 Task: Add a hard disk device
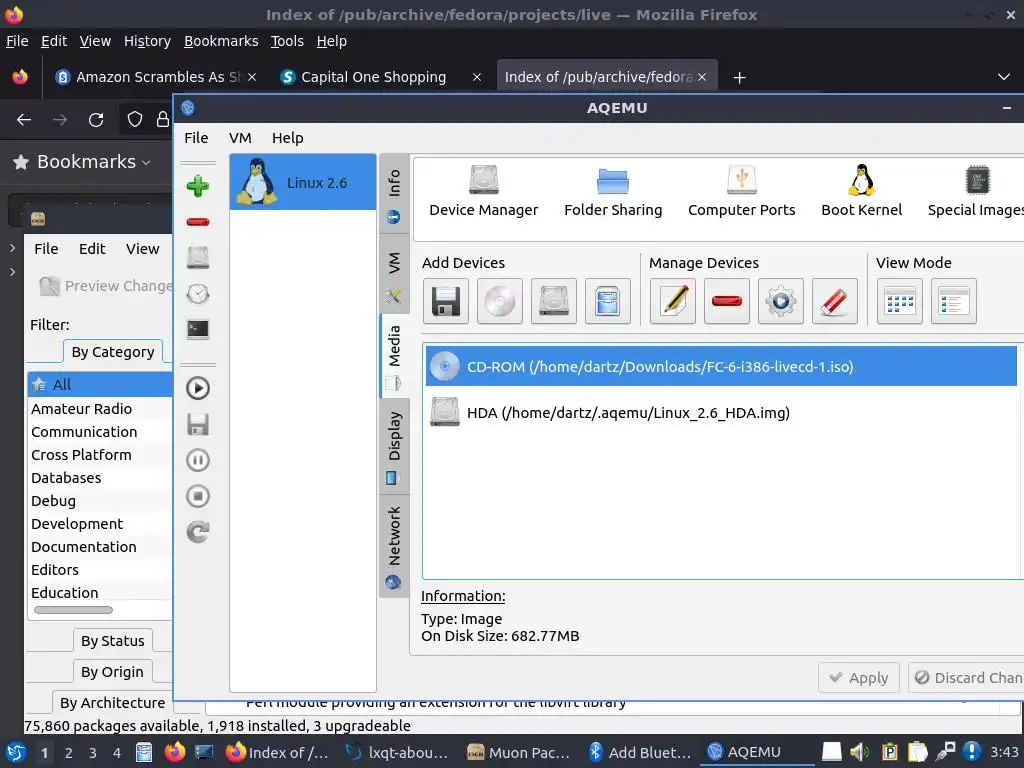[x=554, y=301]
